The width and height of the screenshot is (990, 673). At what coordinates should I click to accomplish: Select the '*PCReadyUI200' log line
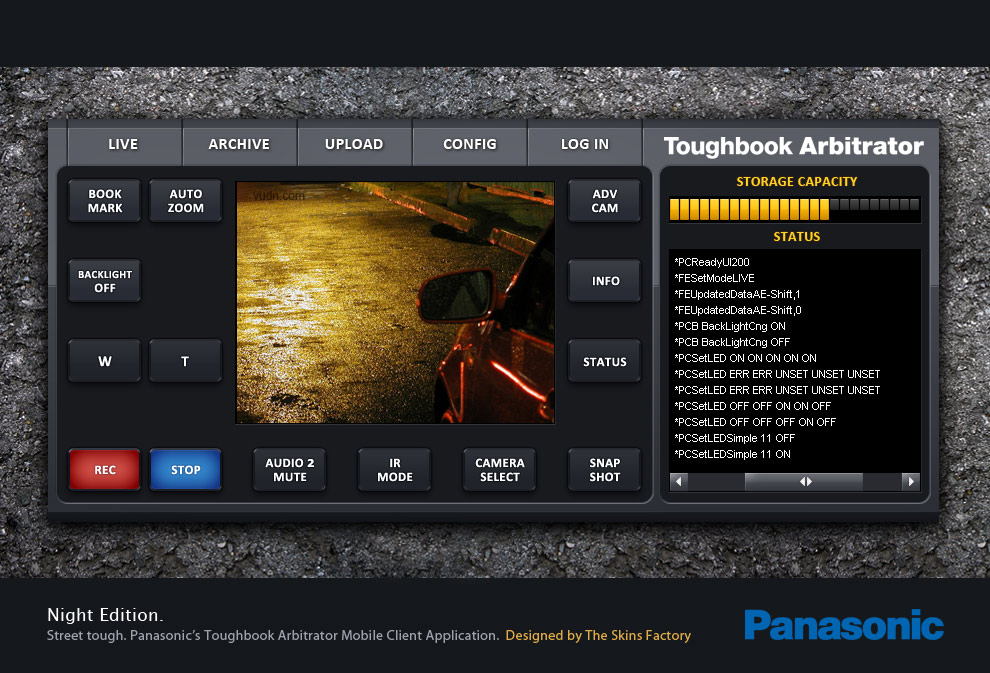click(712, 262)
